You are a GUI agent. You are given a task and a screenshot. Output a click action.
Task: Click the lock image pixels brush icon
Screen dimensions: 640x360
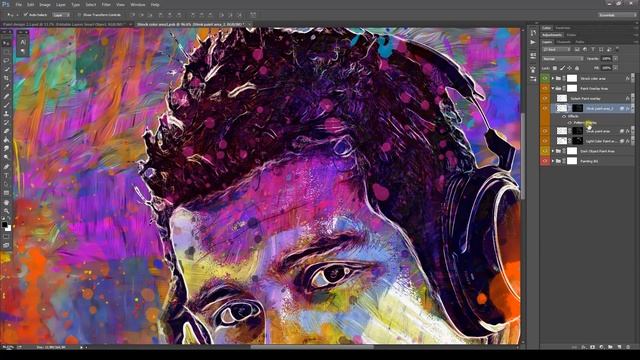point(562,68)
